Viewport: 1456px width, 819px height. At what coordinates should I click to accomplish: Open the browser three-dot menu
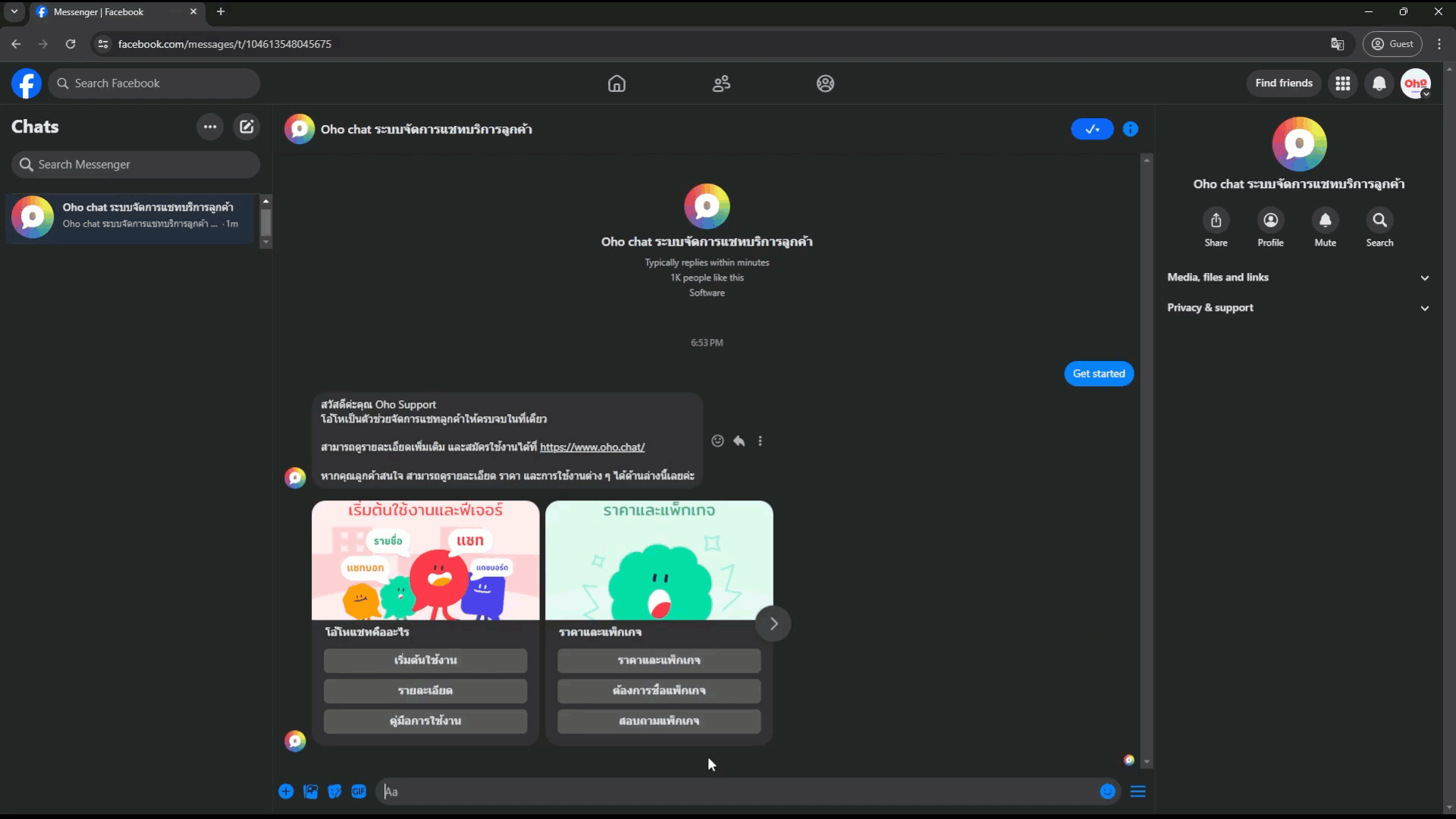click(x=1439, y=44)
